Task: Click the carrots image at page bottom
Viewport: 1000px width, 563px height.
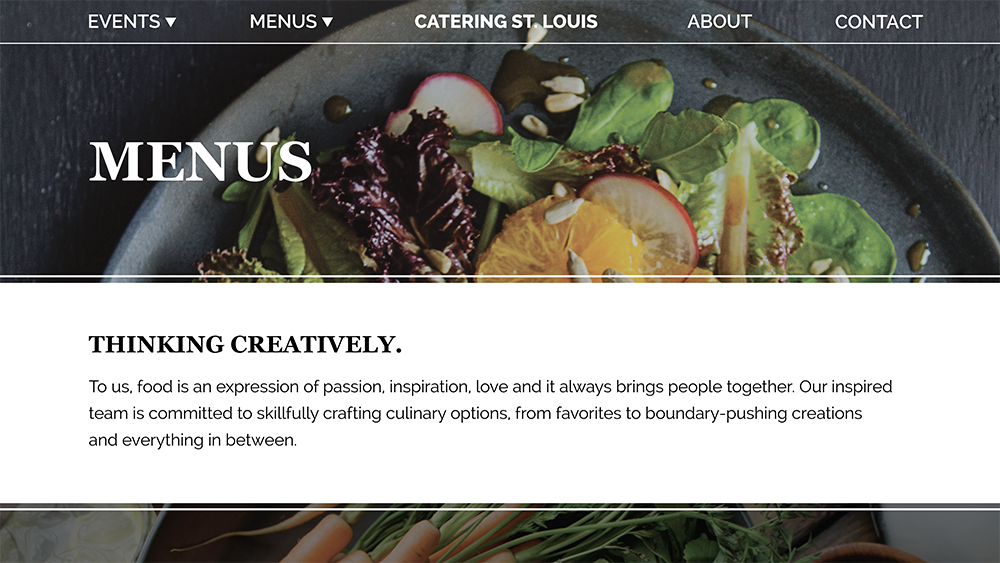Action: pyautogui.click(x=500, y=536)
